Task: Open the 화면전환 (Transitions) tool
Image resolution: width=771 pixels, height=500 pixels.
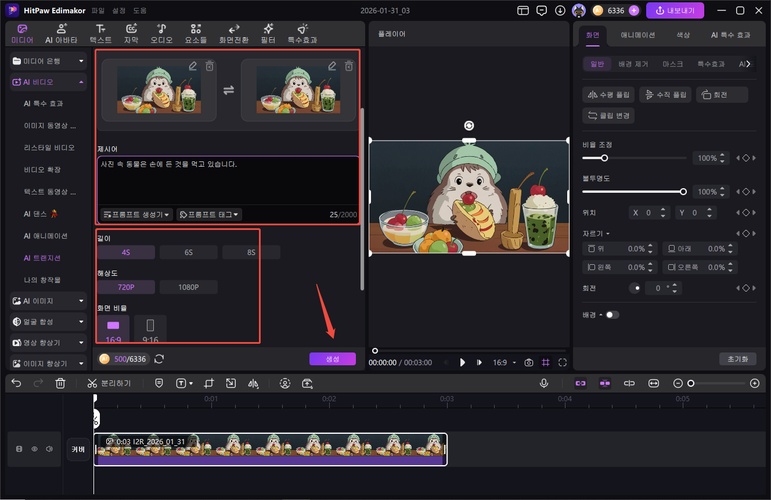Action: [x=234, y=33]
